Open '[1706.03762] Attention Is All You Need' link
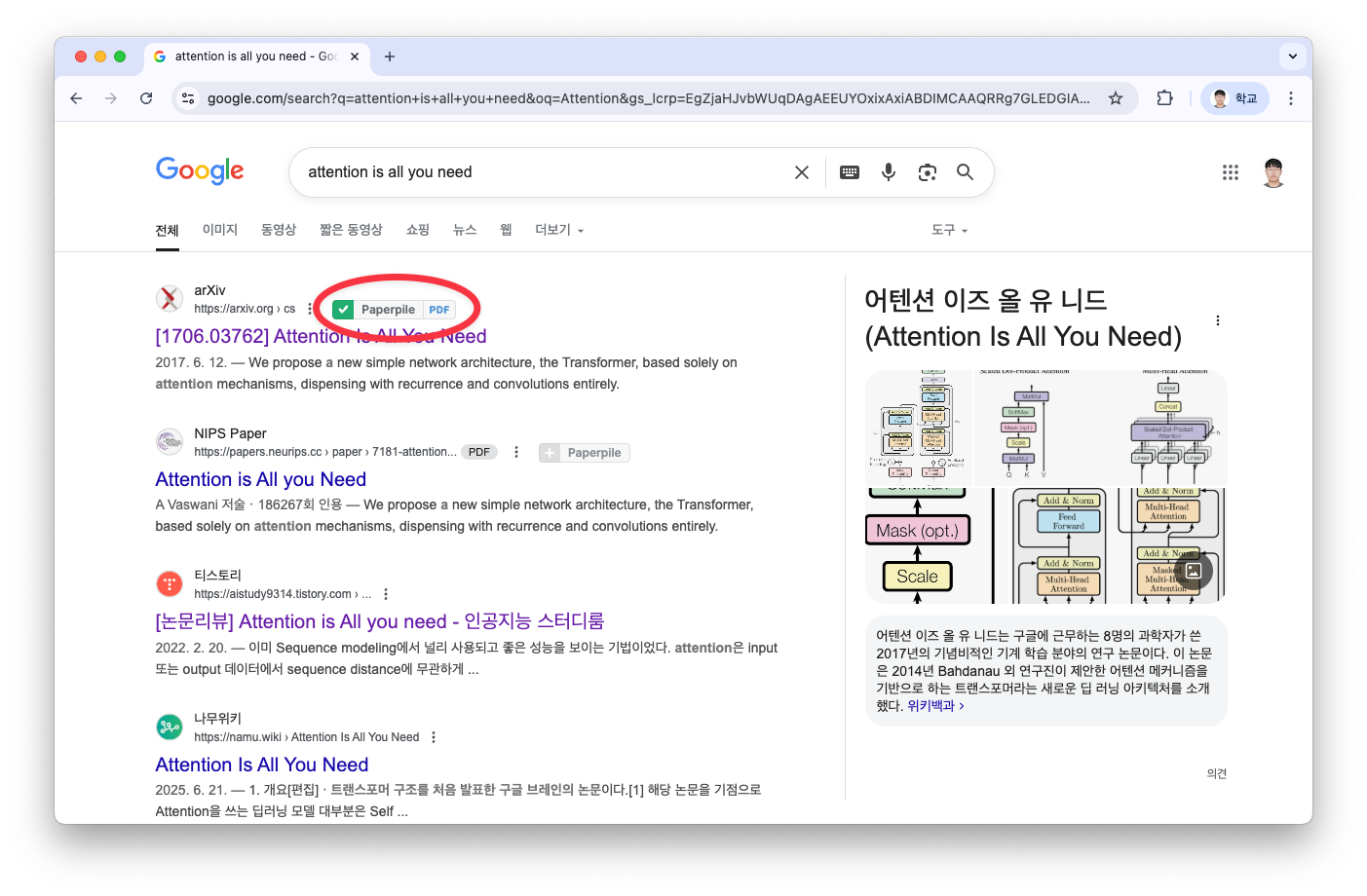 click(x=321, y=336)
